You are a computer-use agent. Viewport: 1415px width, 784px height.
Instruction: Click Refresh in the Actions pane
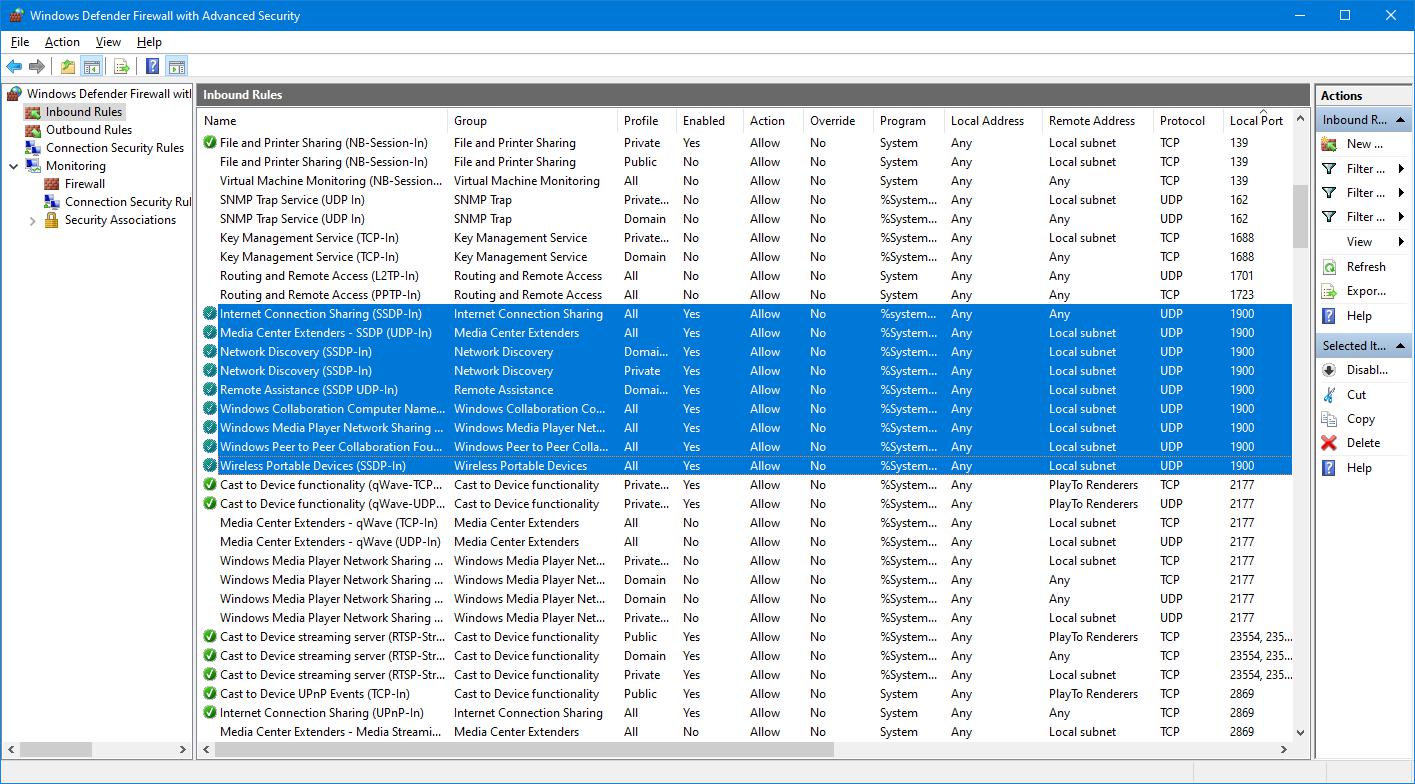tap(1365, 267)
